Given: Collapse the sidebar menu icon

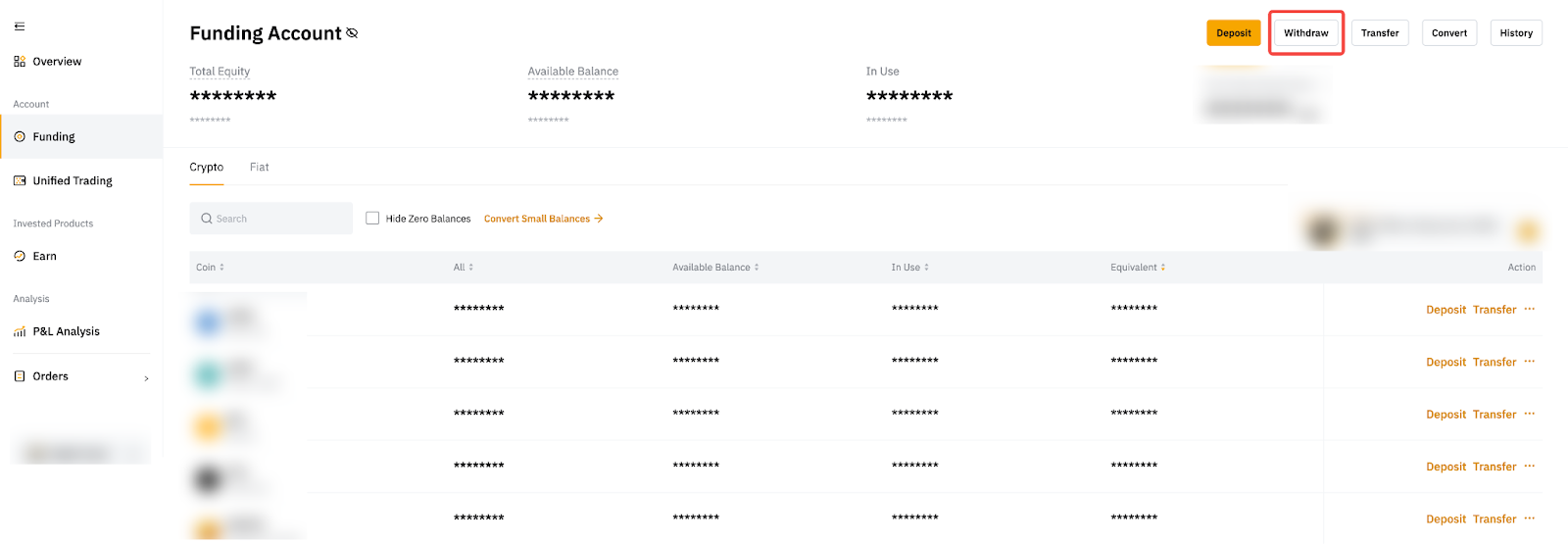Looking at the screenshot, I should 20,26.
